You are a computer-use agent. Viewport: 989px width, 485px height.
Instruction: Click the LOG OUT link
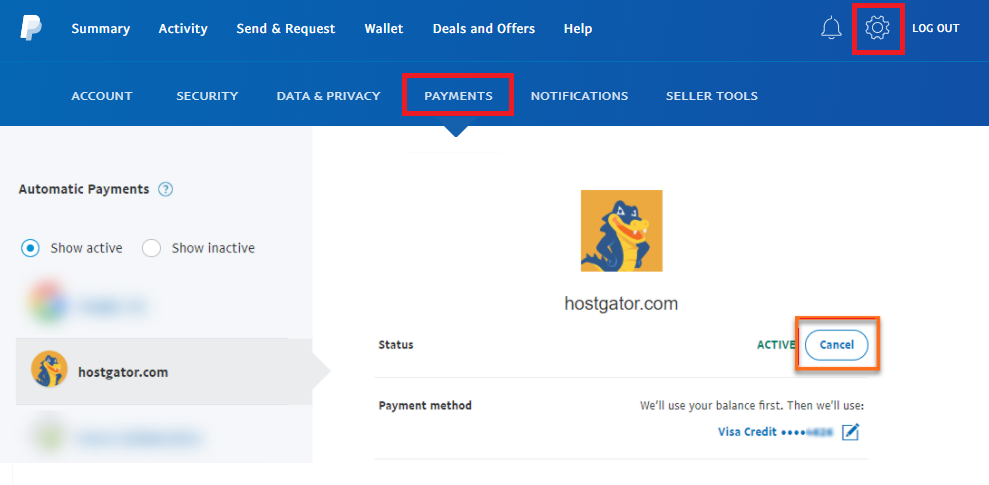[935, 28]
